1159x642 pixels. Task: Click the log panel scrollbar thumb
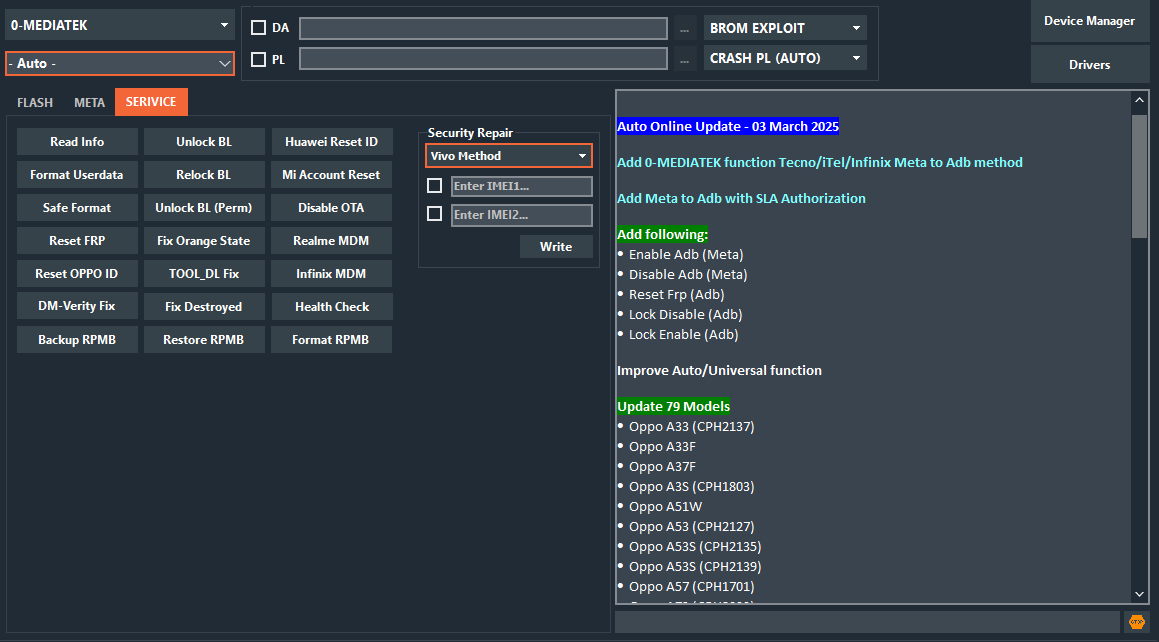point(1139,176)
